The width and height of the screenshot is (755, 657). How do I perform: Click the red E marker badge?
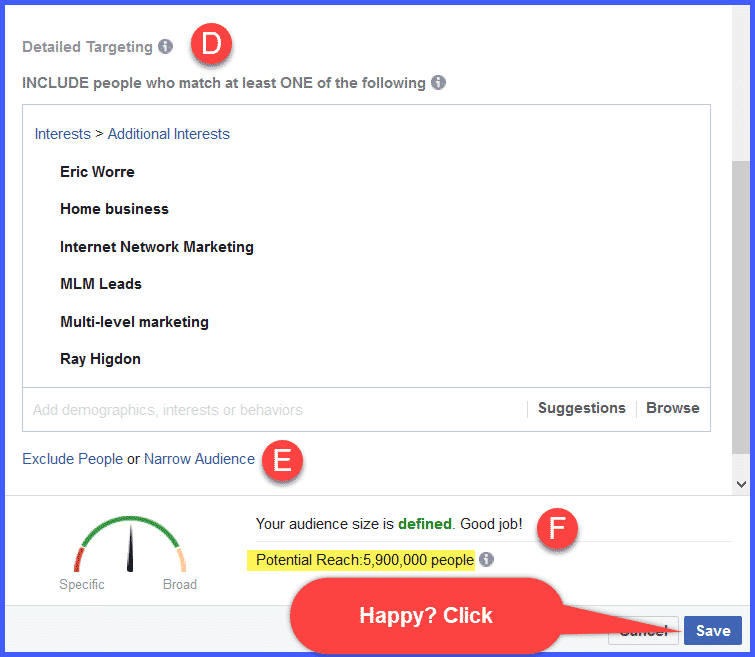[283, 460]
